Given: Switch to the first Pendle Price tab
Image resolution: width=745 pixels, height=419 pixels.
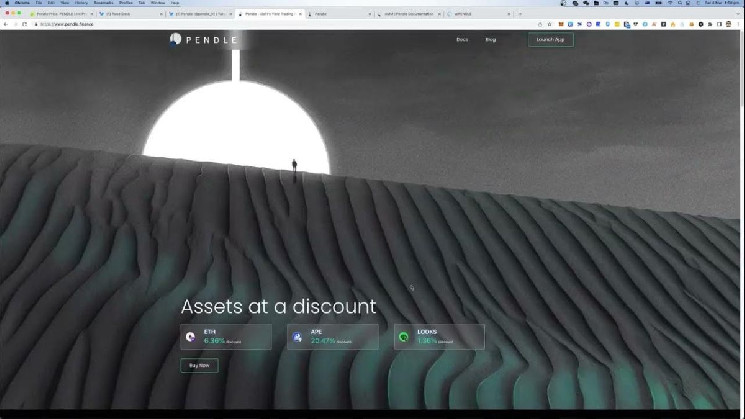Looking at the screenshot, I should click(x=61, y=14).
